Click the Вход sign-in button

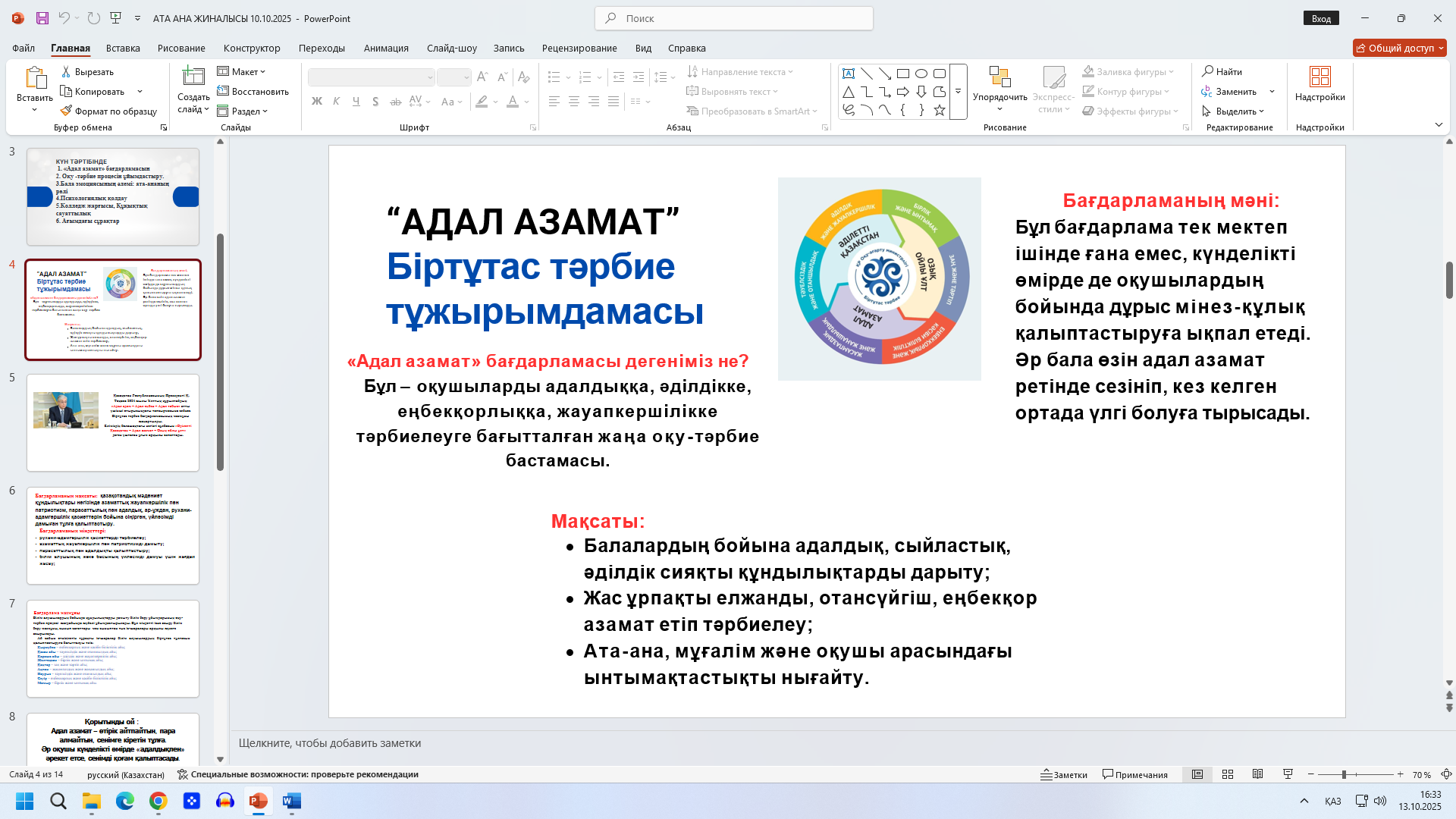(1321, 18)
